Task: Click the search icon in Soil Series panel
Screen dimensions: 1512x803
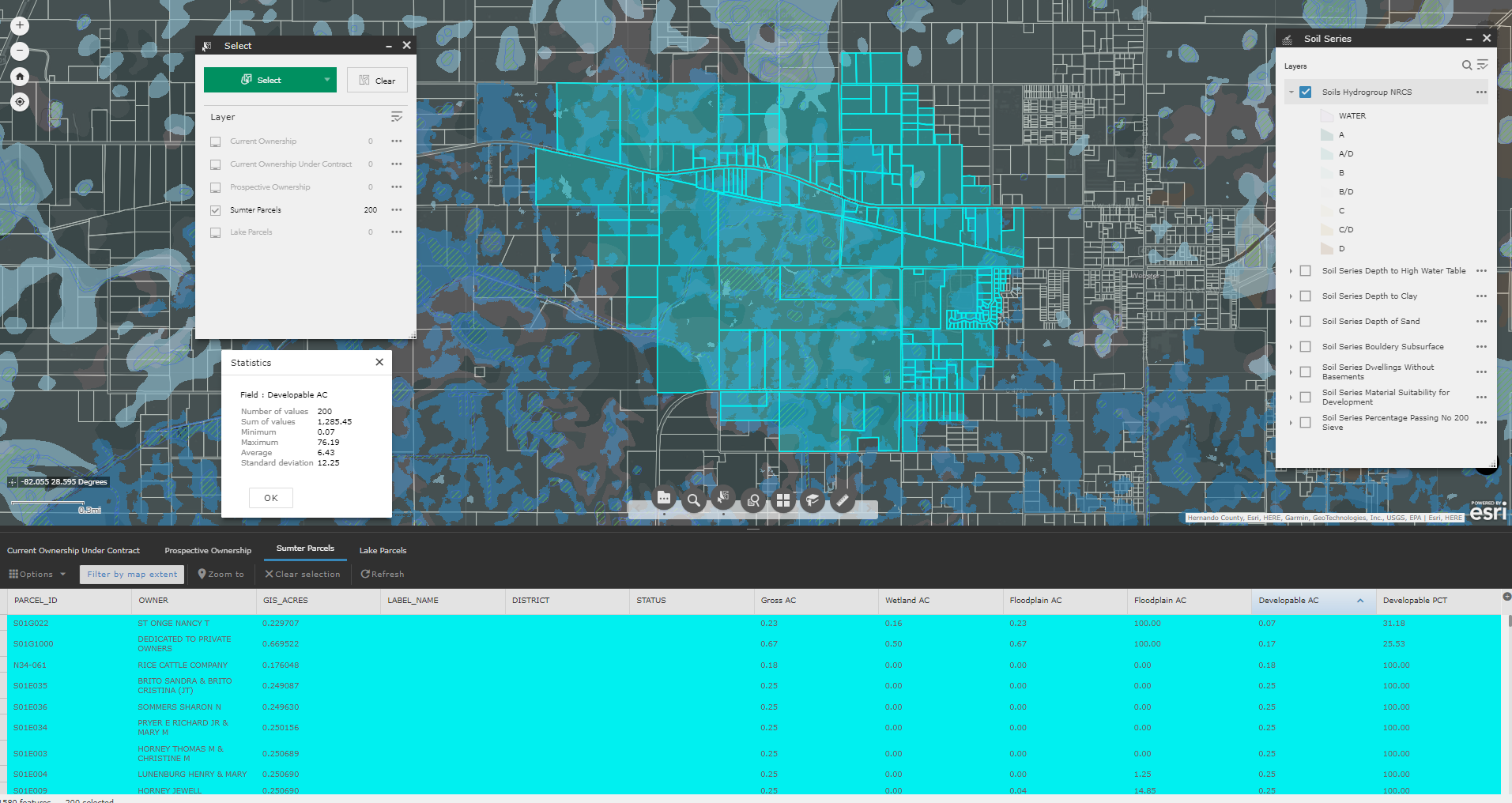Action: pyautogui.click(x=1466, y=66)
